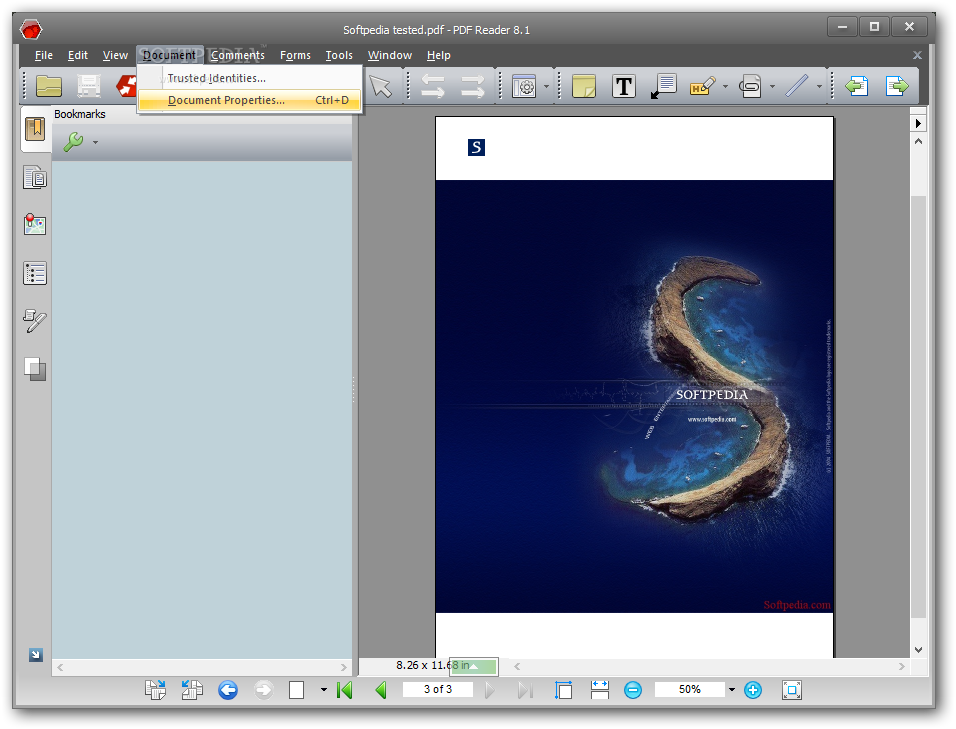This screenshot has width=956, height=729.
Task: Open the Help menu
Action: [438, 55]
